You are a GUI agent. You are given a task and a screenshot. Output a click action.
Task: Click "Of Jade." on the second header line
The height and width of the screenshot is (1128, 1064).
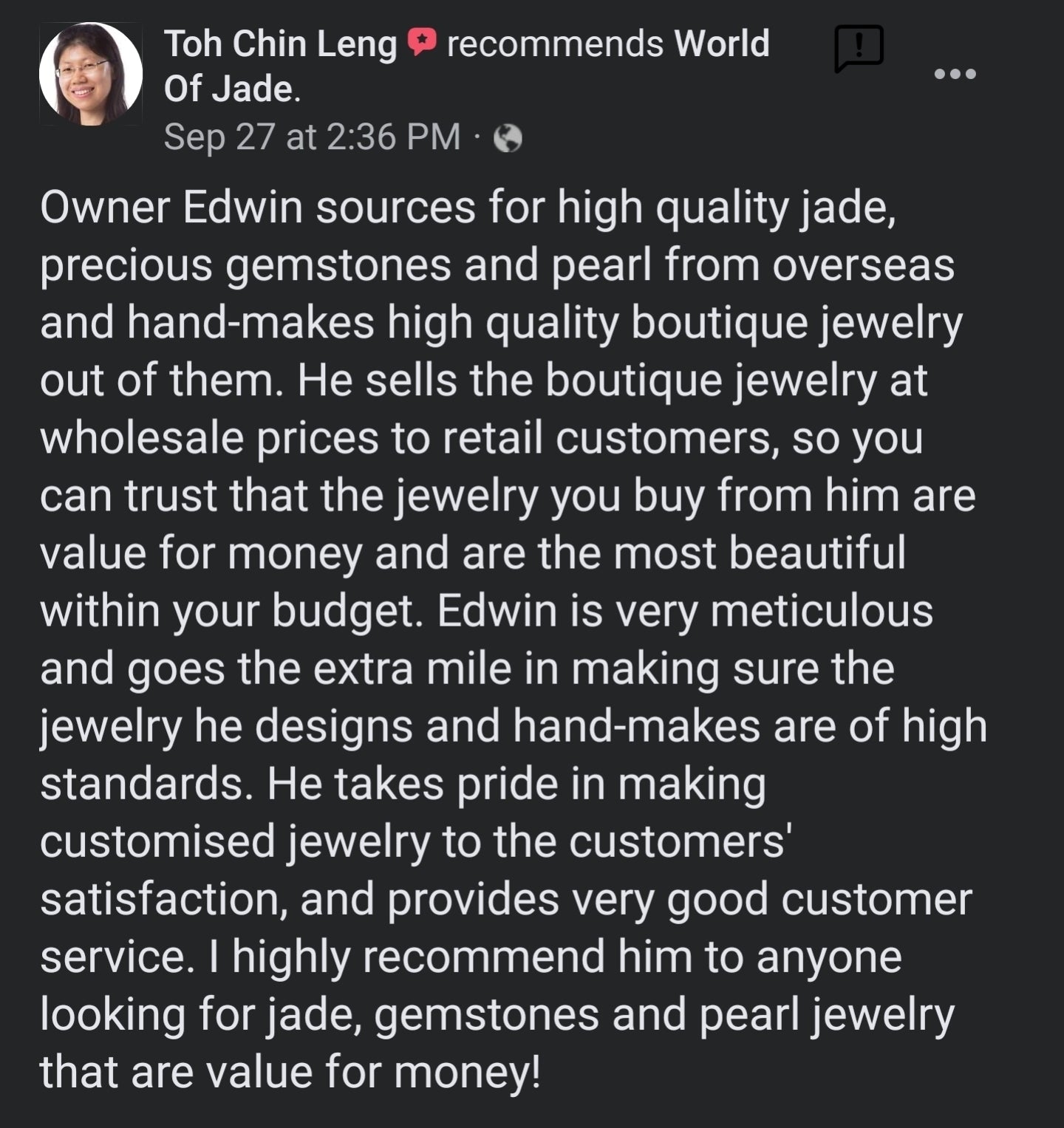(x=231, y=90)
